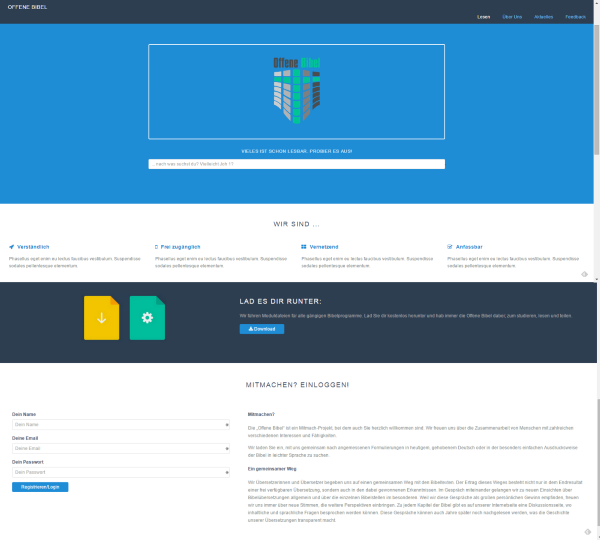
Task: Focus the Bible passage search field
Action: pos(296,163)
